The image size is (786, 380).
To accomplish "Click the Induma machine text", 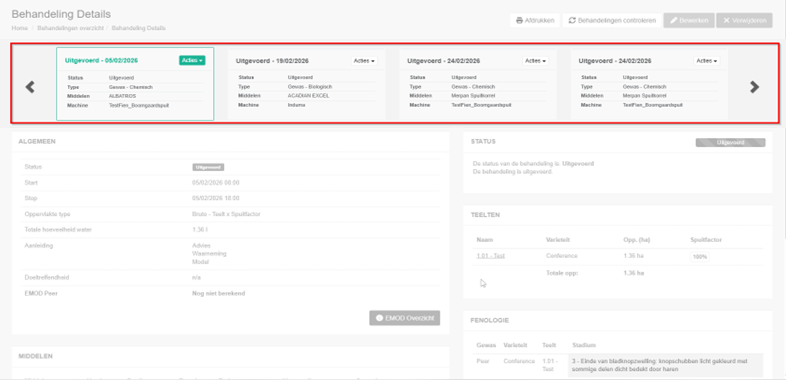I will point(296,105).
